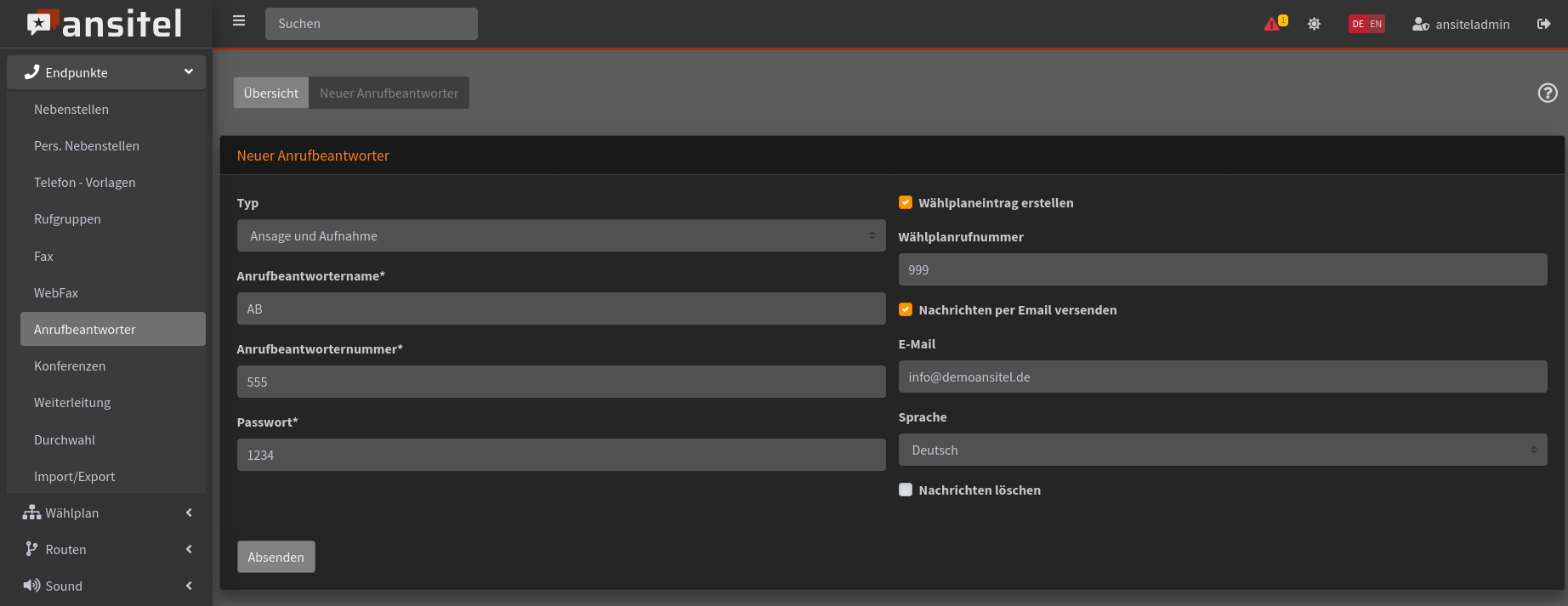Open the warning alert notification icon

[1273, 24]
